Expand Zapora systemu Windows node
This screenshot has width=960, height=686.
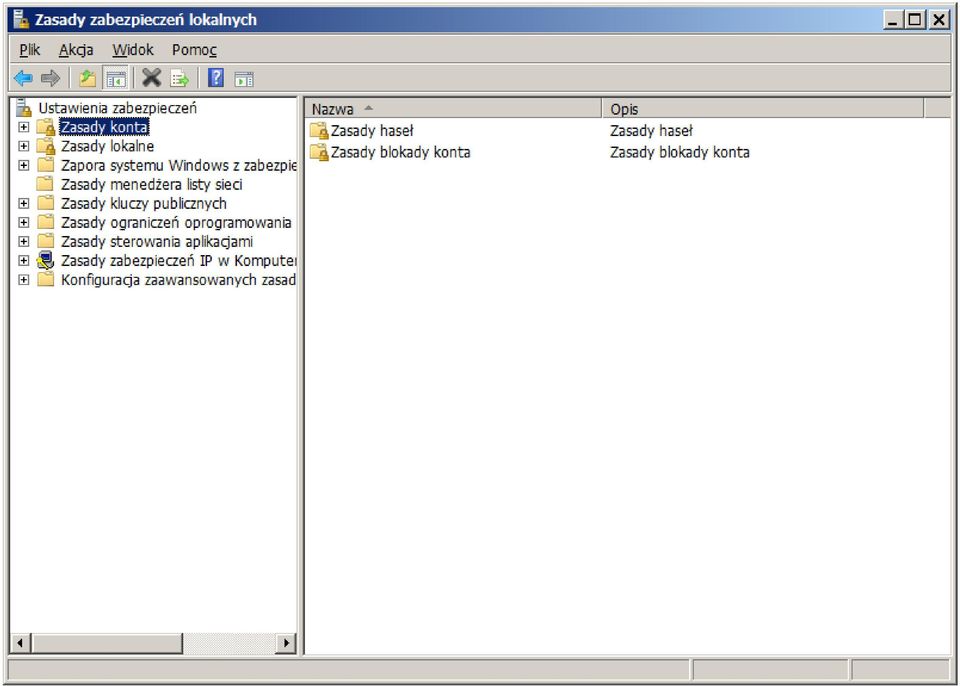(23, 165)
